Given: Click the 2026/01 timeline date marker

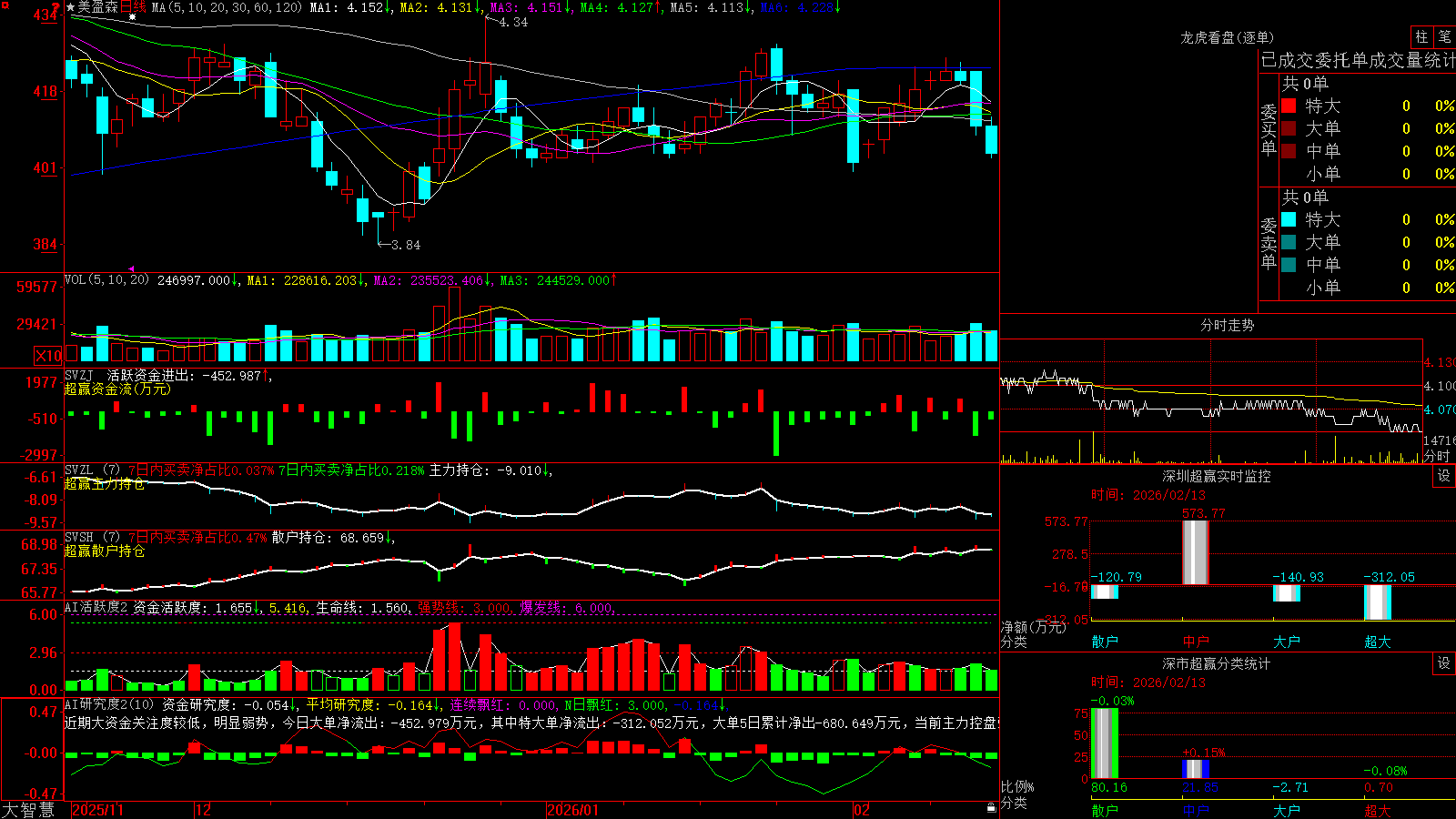Looking at the screenshot, I should [x=572, y=810].
